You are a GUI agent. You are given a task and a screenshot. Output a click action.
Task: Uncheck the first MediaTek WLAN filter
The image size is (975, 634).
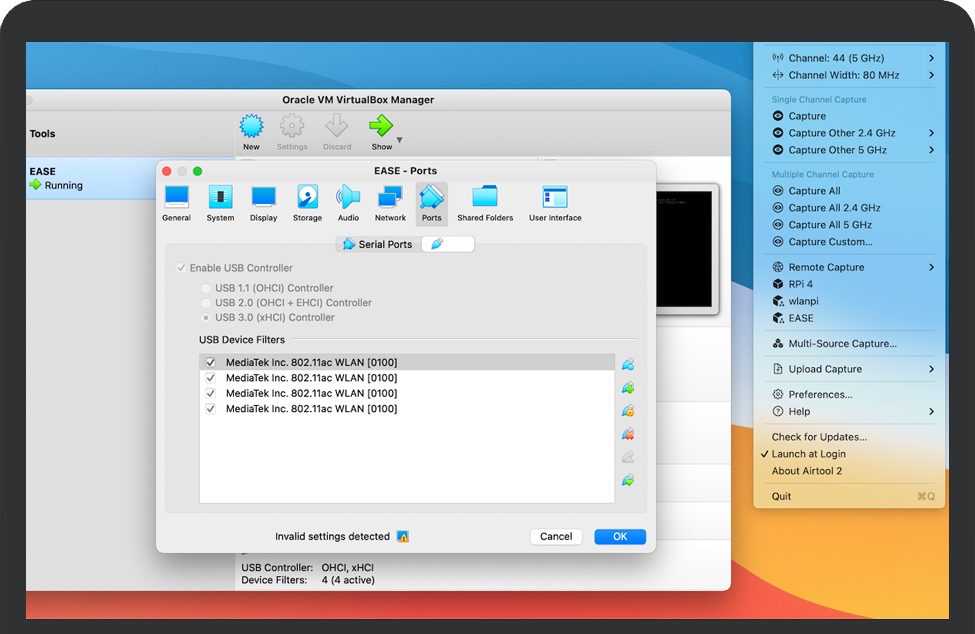click(x=210, y=363)
